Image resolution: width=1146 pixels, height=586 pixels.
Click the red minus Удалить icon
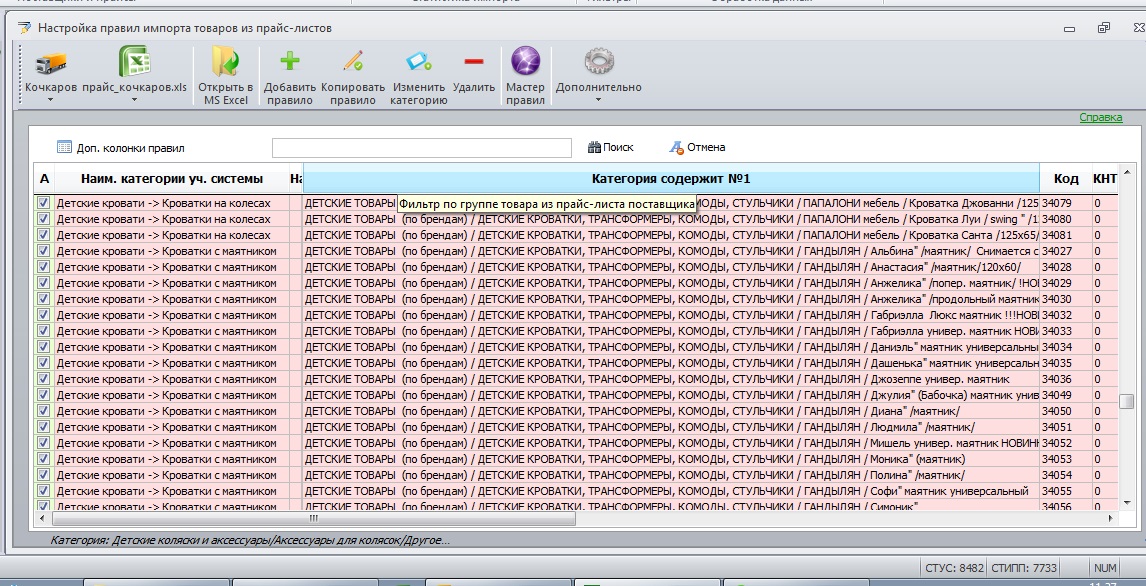pyautogui.click(x=474, y=61)
